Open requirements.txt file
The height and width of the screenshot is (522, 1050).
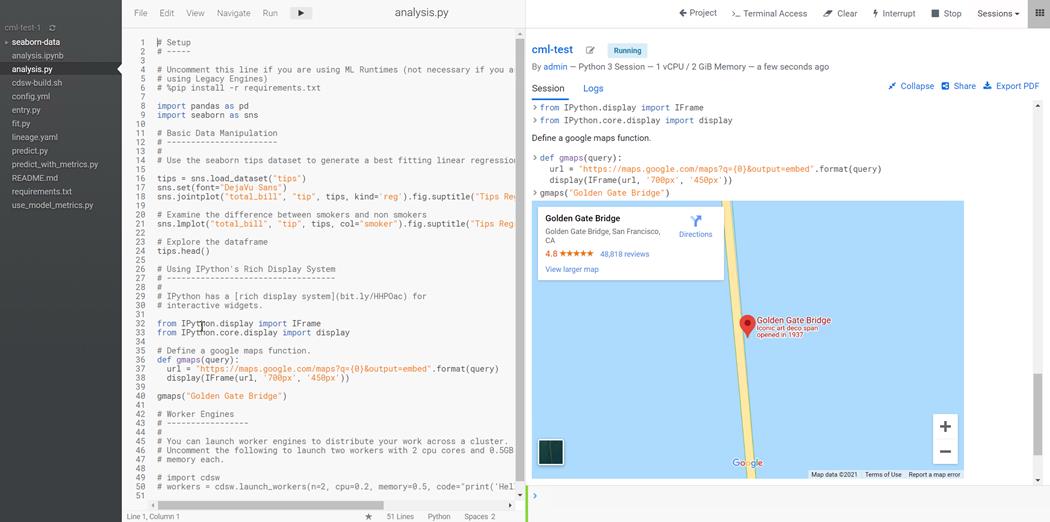coord(42,191)
